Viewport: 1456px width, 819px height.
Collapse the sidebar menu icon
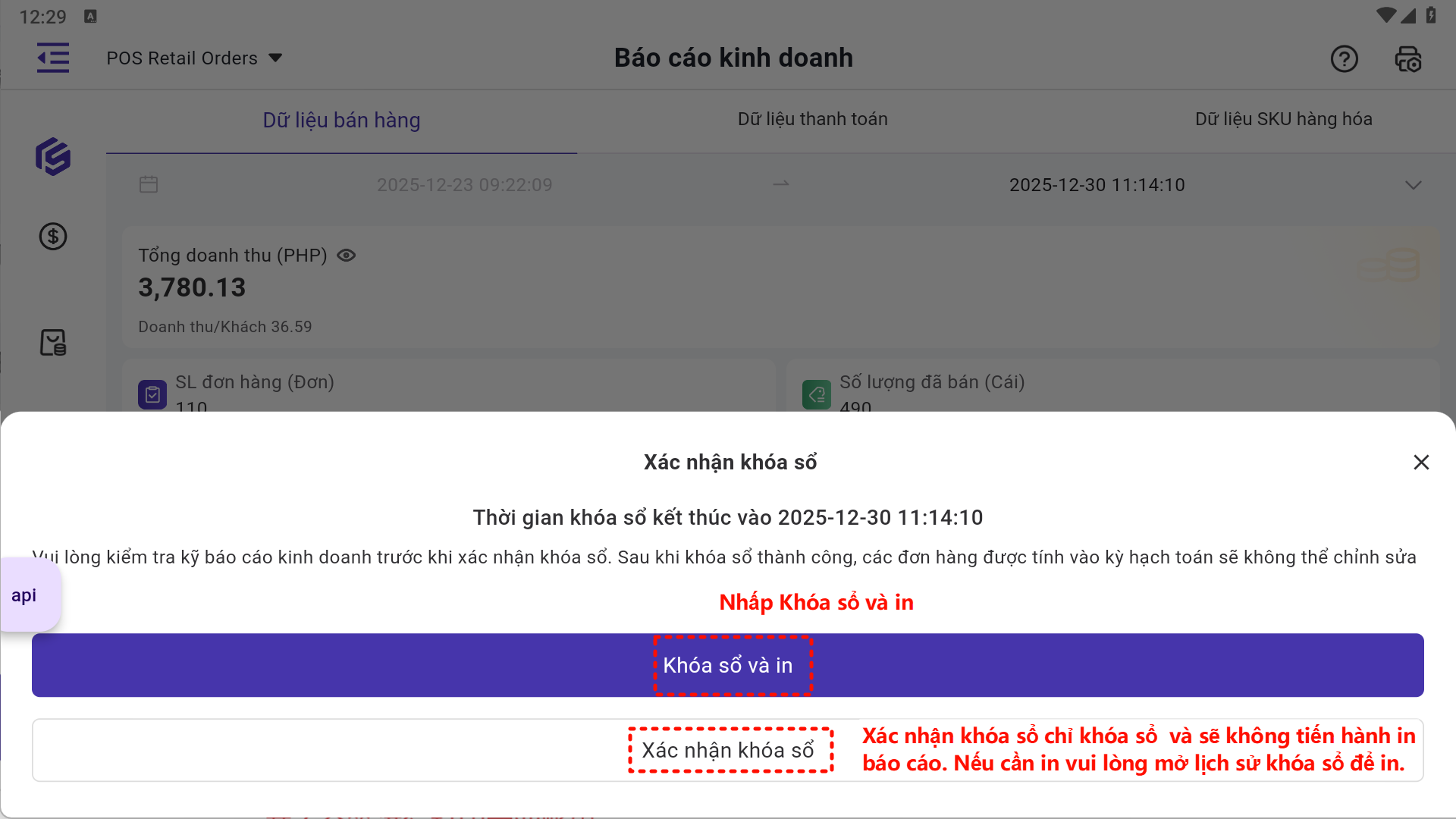pos(53,58)
